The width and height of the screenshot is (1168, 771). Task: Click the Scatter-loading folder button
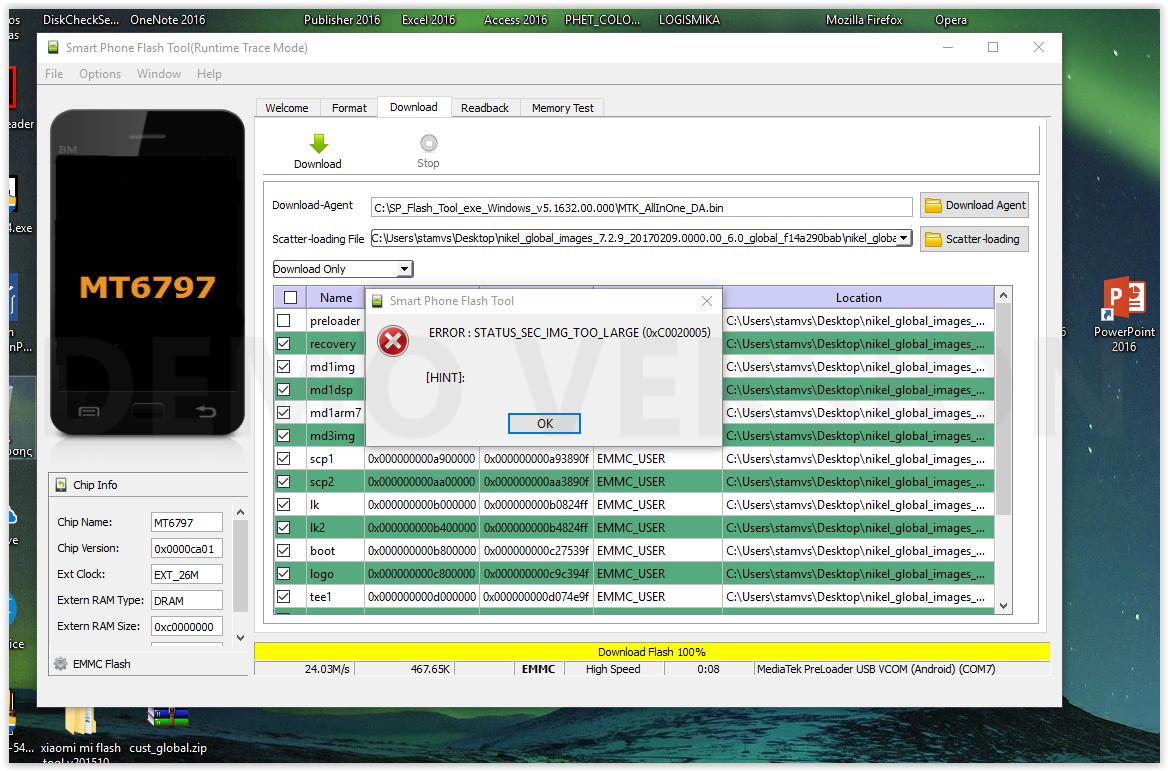click(974, 239)
